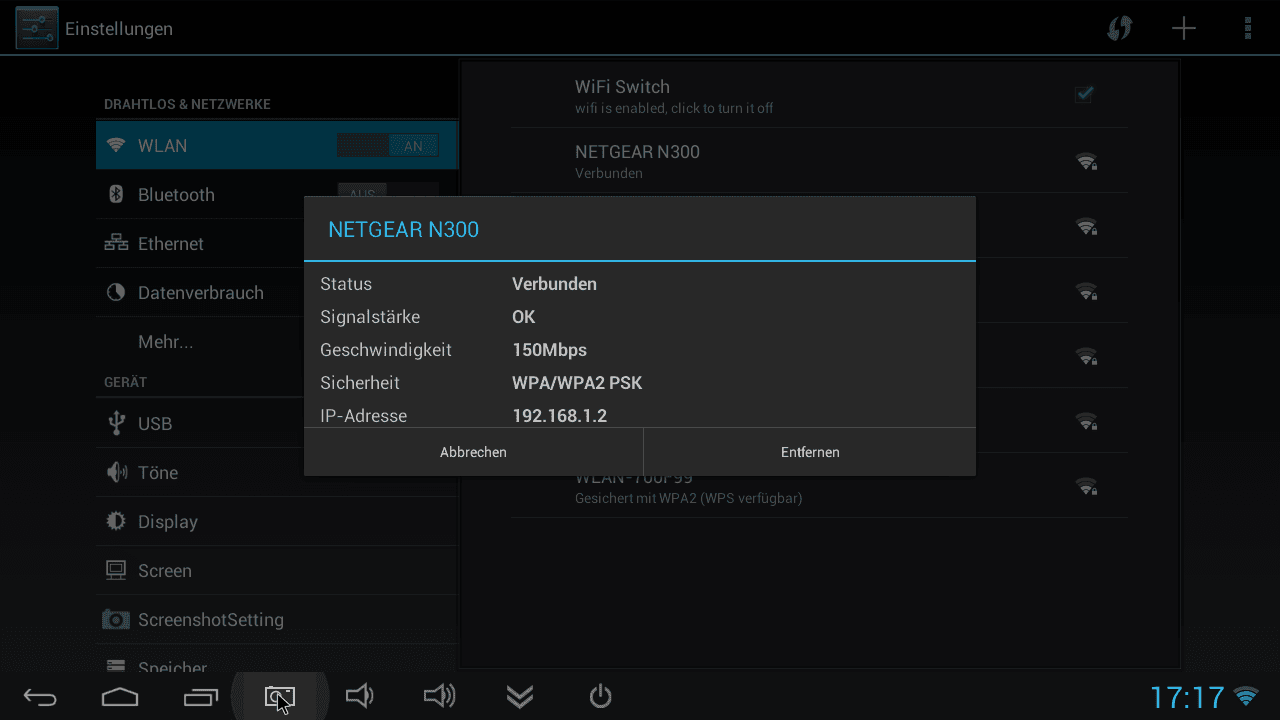Hide the navigation bar with chevrons

click(x=520, y=697)
